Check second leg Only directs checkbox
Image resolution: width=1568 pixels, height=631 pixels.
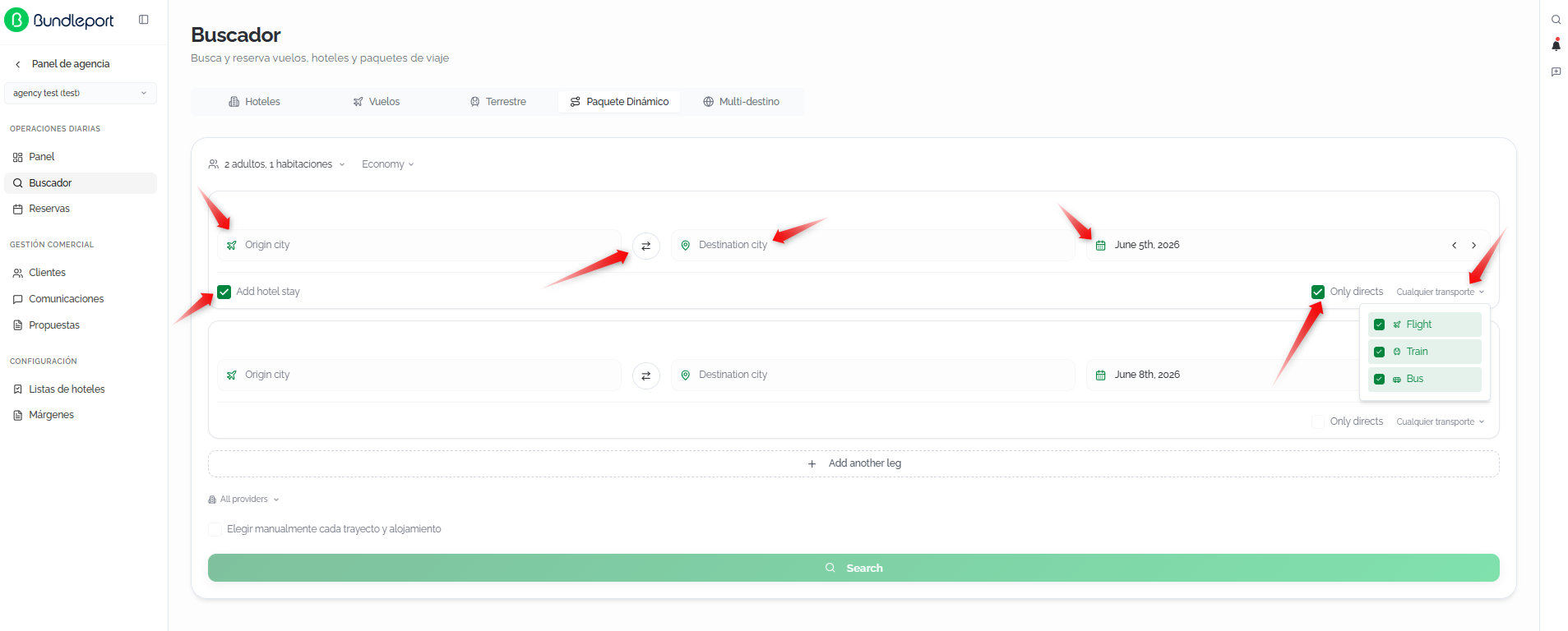coord(1318,421)
